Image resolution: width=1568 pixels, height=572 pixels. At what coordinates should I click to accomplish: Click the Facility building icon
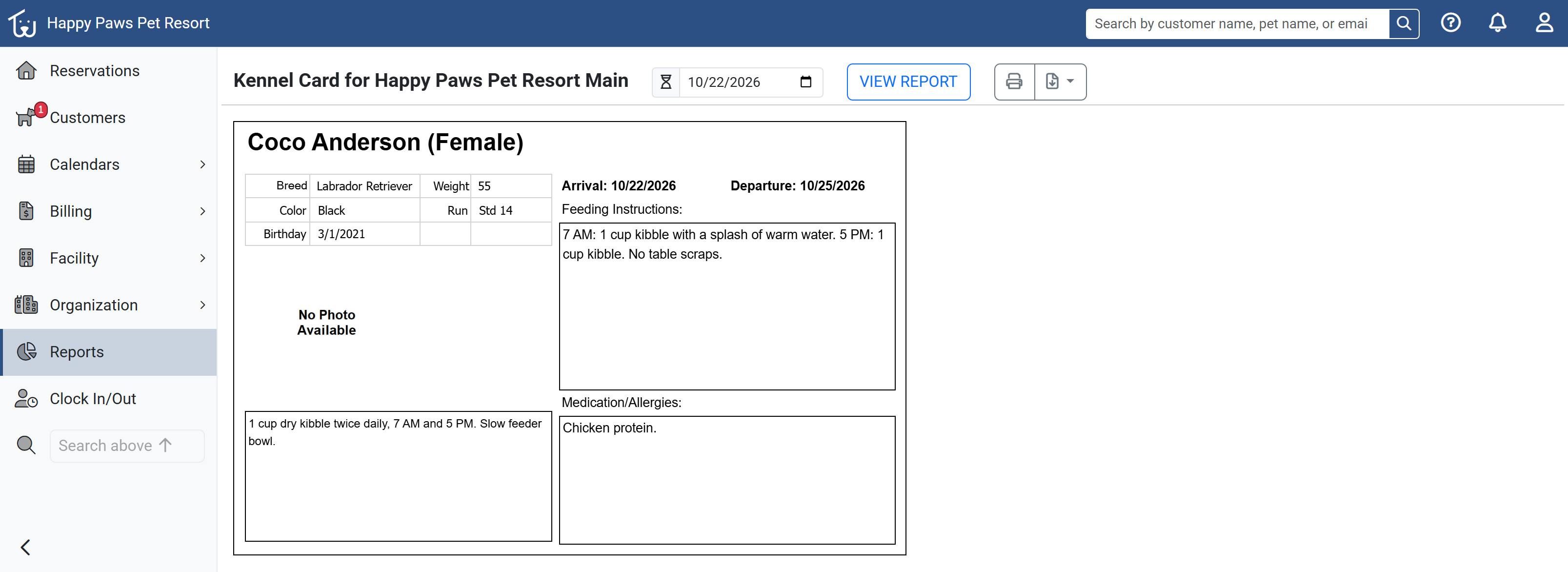(26, 258)
